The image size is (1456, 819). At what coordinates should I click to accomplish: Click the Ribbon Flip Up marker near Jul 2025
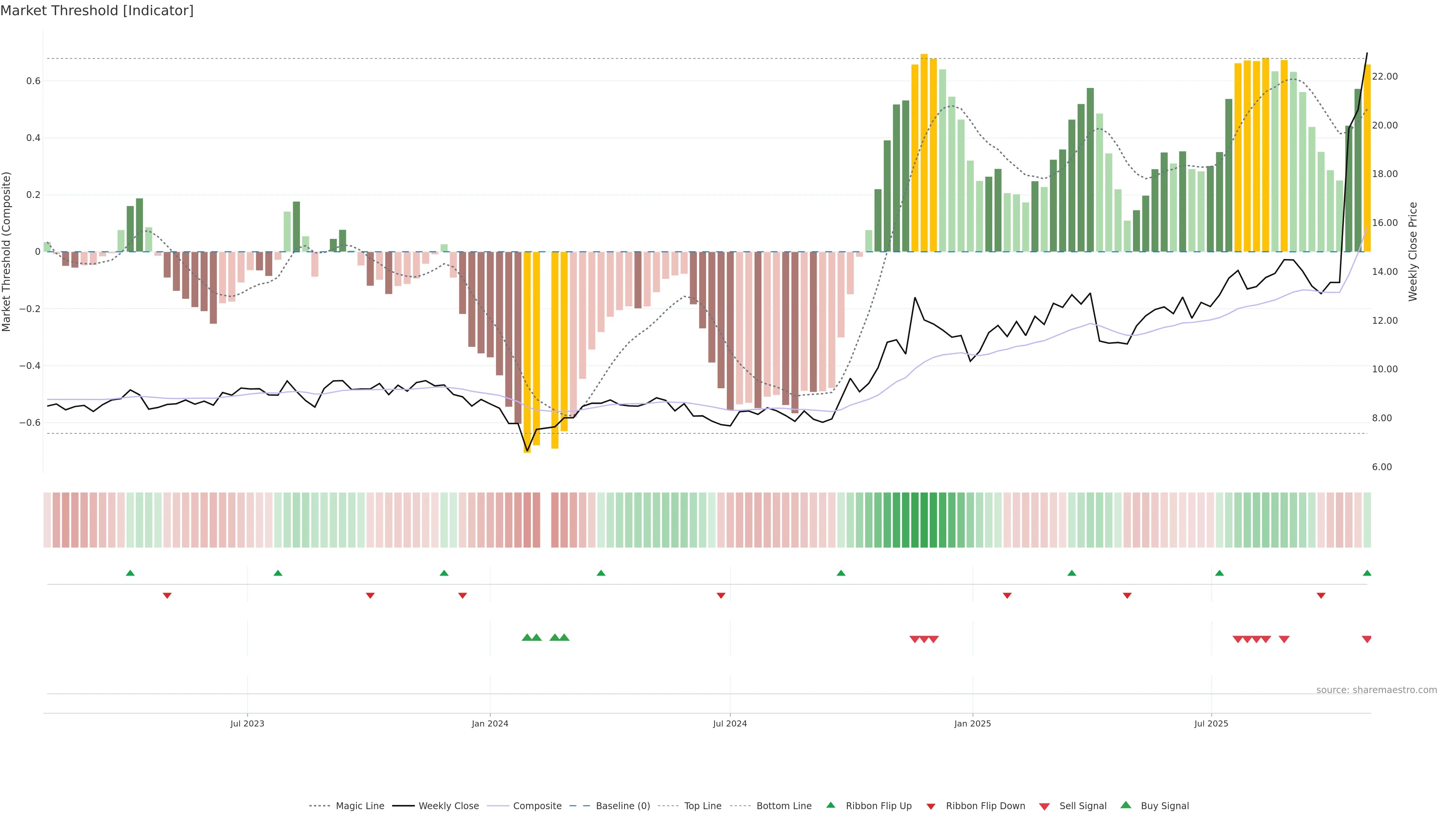click(1219, 573)
